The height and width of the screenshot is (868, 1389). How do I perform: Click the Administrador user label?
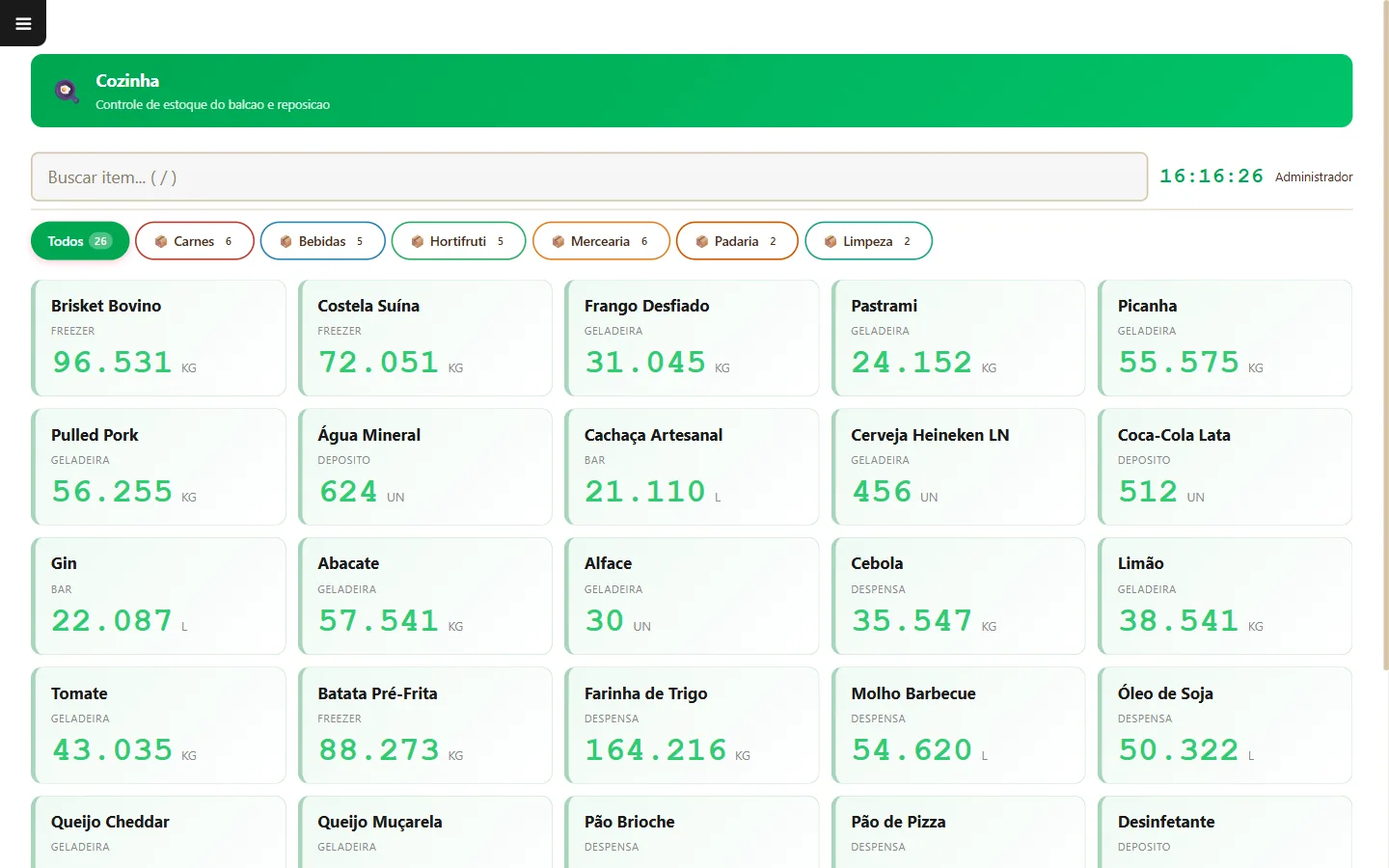[1314, 177]
